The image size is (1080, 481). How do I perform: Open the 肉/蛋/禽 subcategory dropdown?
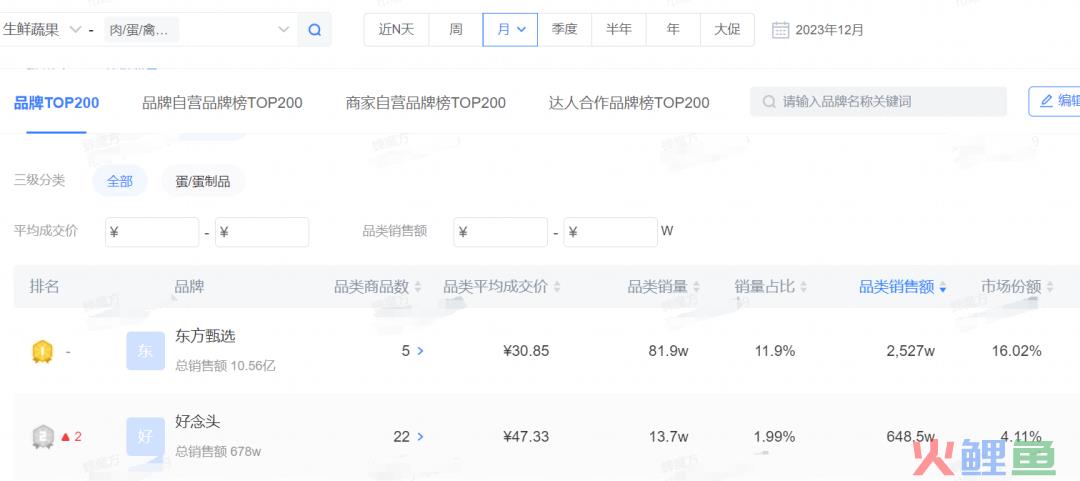pos(200,30)
